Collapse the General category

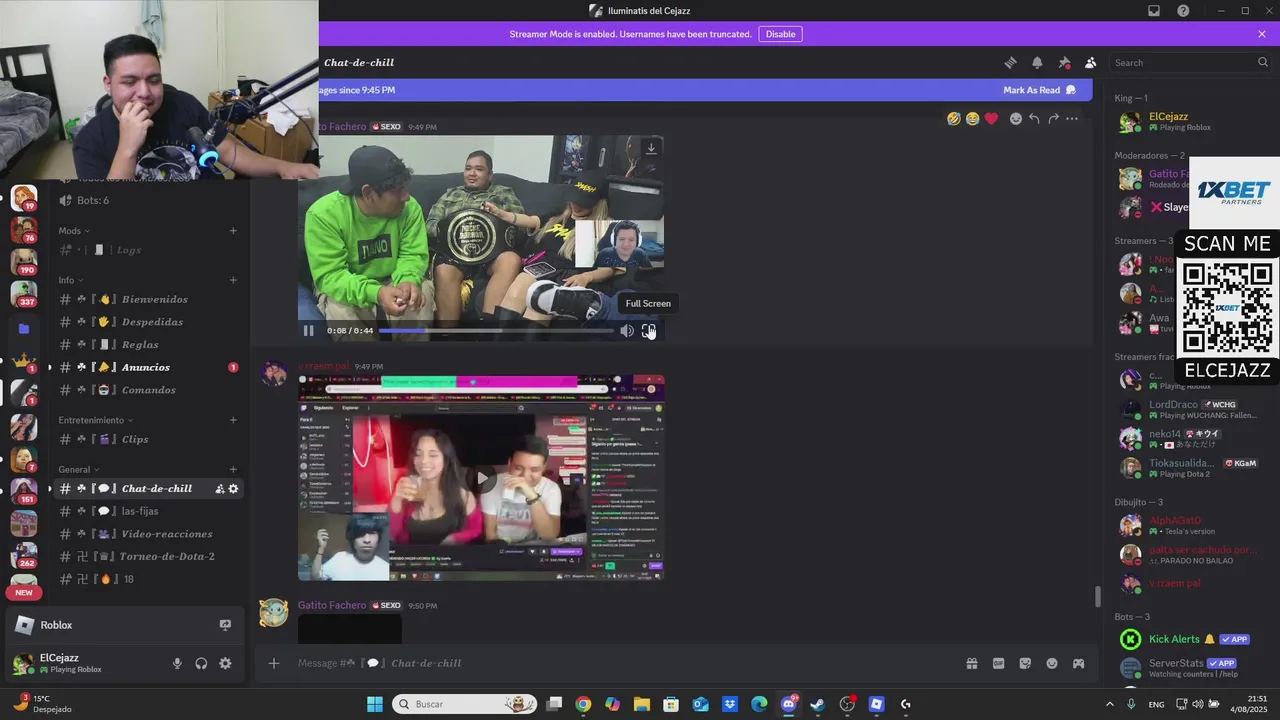[79, 469]
